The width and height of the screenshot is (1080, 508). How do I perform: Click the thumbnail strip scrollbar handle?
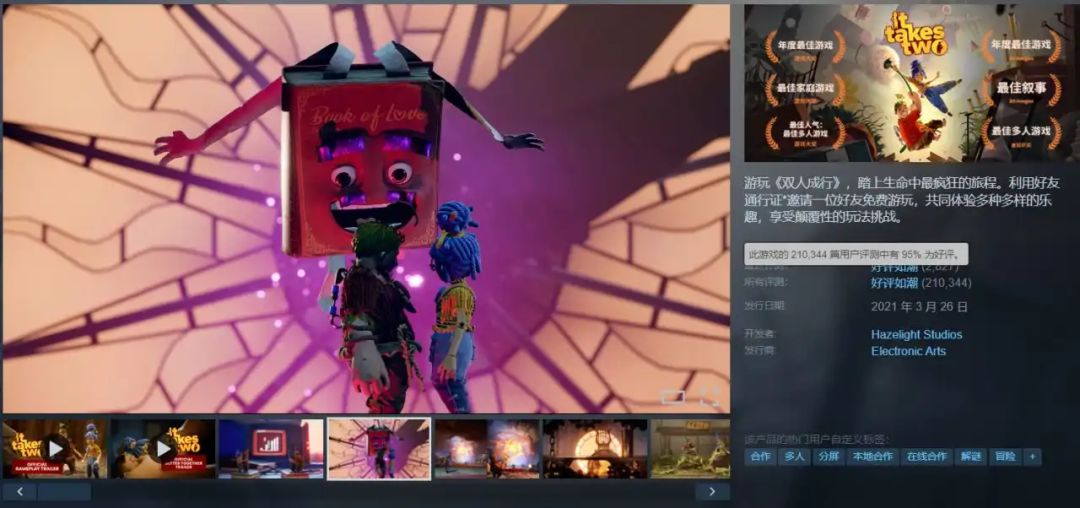click(x=64, y=491)
